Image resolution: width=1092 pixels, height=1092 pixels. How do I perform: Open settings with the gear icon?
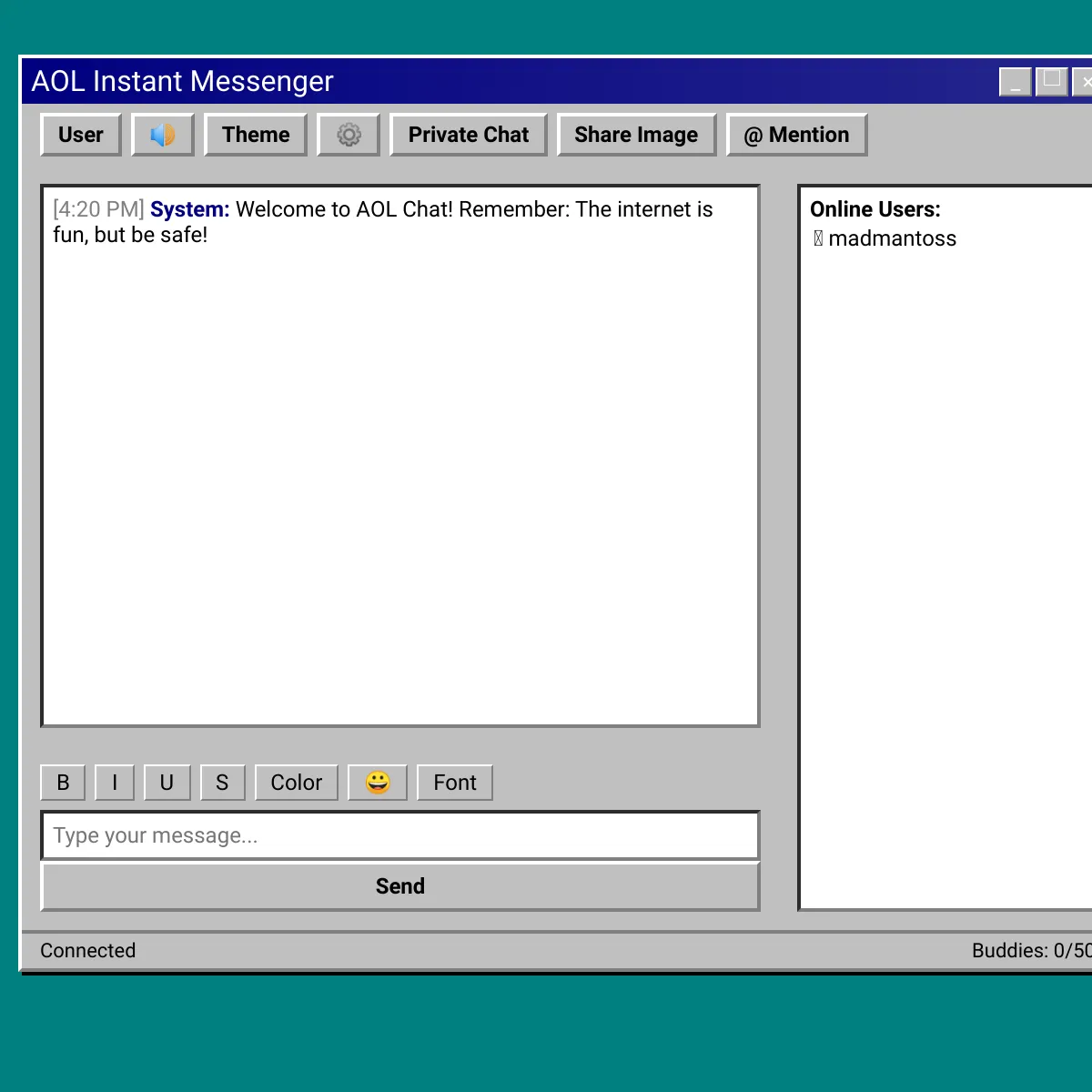(x=349, y=135)
